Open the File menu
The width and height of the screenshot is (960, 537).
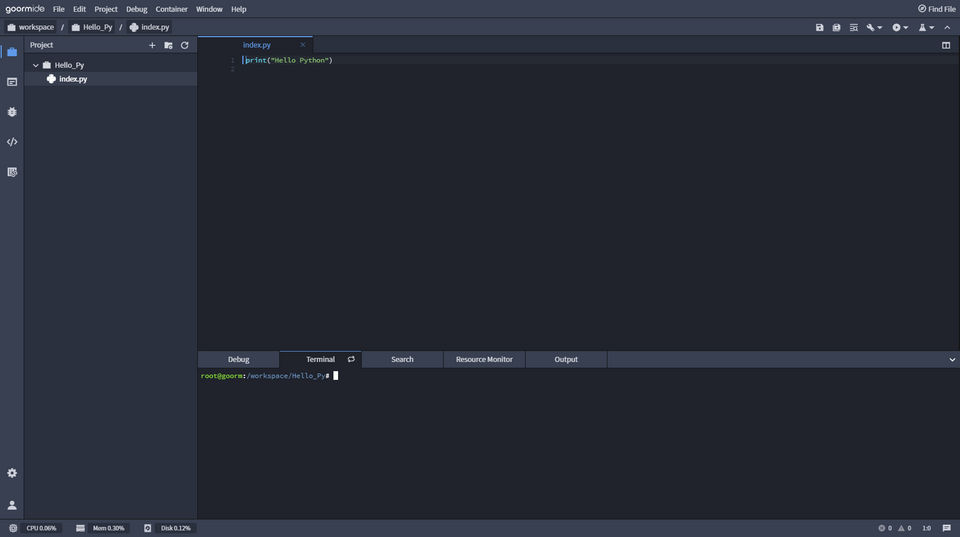tap(59, 9)
